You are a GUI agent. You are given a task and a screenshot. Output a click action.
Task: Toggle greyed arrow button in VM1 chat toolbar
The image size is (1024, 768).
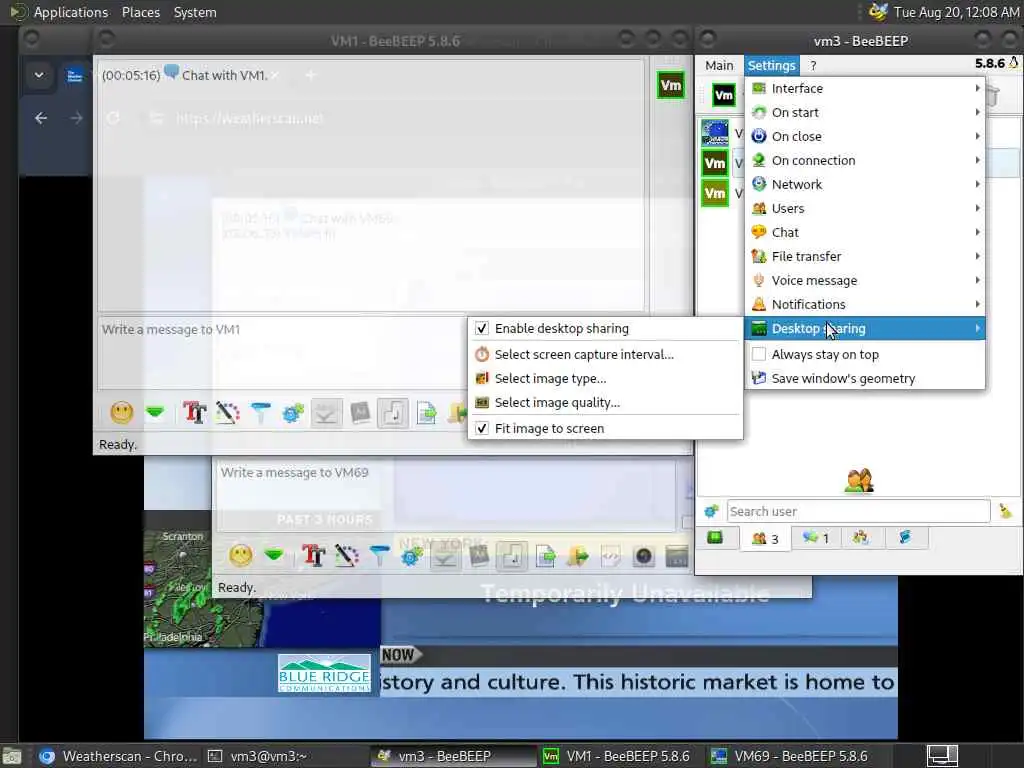(x=326, y=413)
